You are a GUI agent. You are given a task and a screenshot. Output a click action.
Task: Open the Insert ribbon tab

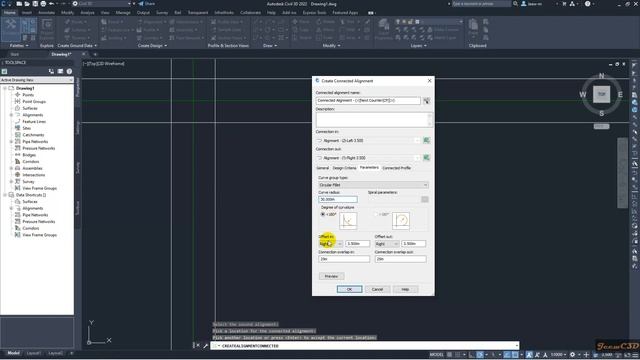tap(27, 13)
